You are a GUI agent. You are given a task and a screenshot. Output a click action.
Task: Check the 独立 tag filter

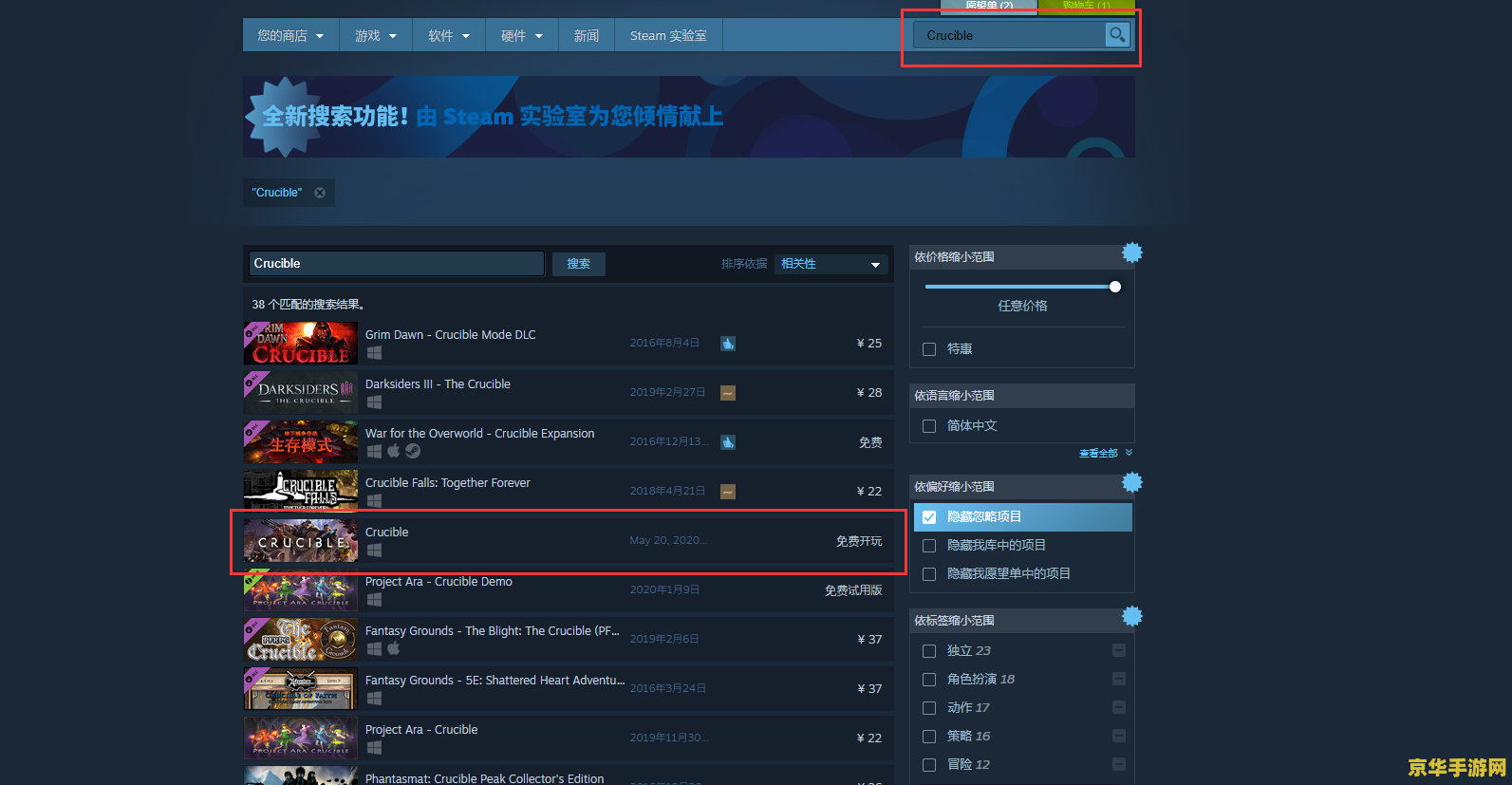pyautogui.click(x=929, y=651)
